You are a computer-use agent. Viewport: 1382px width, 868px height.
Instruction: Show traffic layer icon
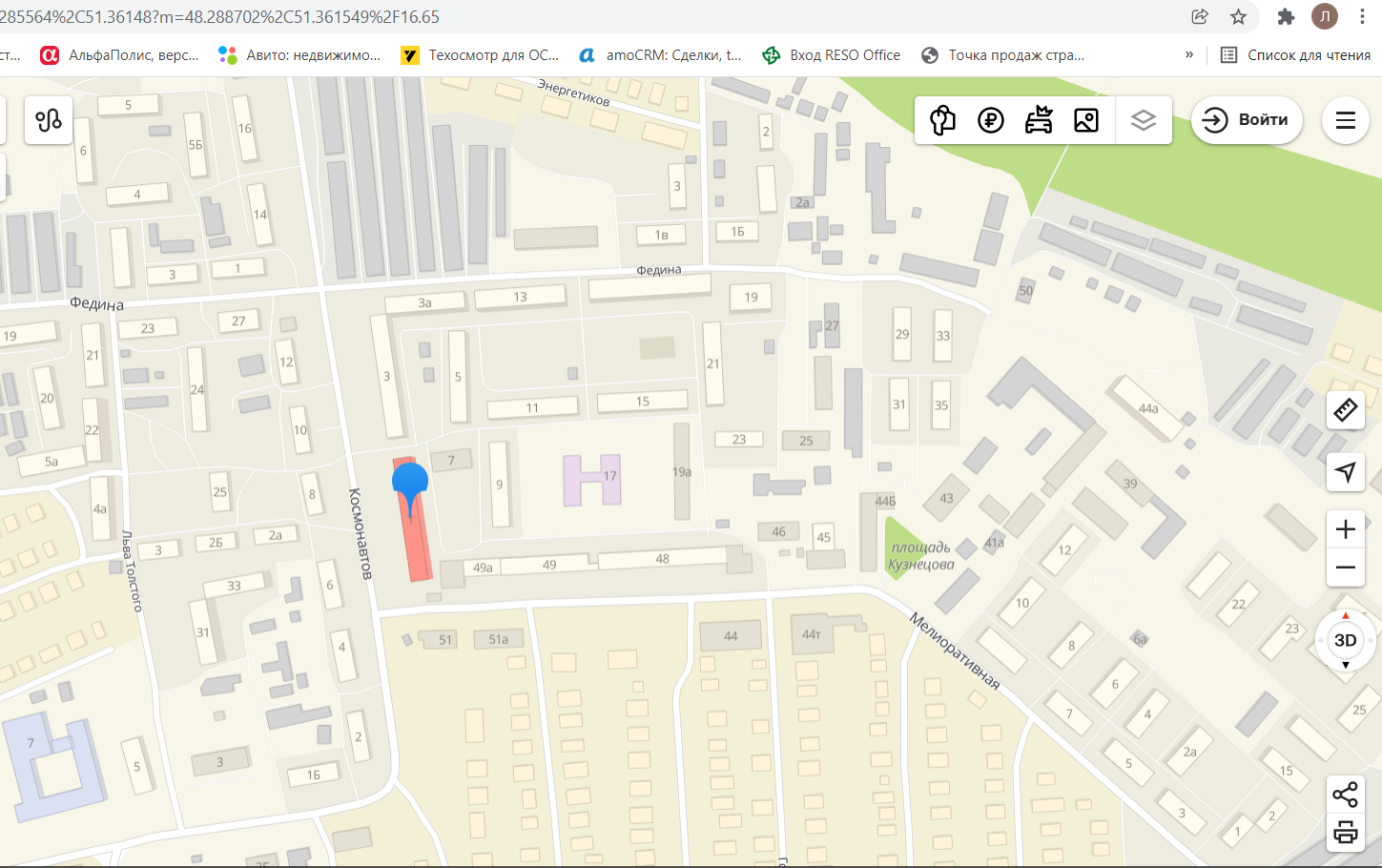[x=942, y=120]
